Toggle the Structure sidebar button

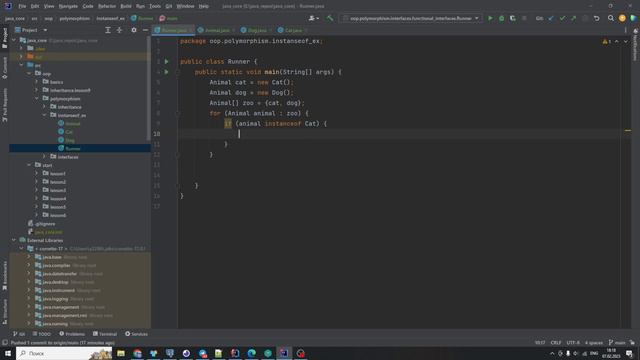click(4, 312)
